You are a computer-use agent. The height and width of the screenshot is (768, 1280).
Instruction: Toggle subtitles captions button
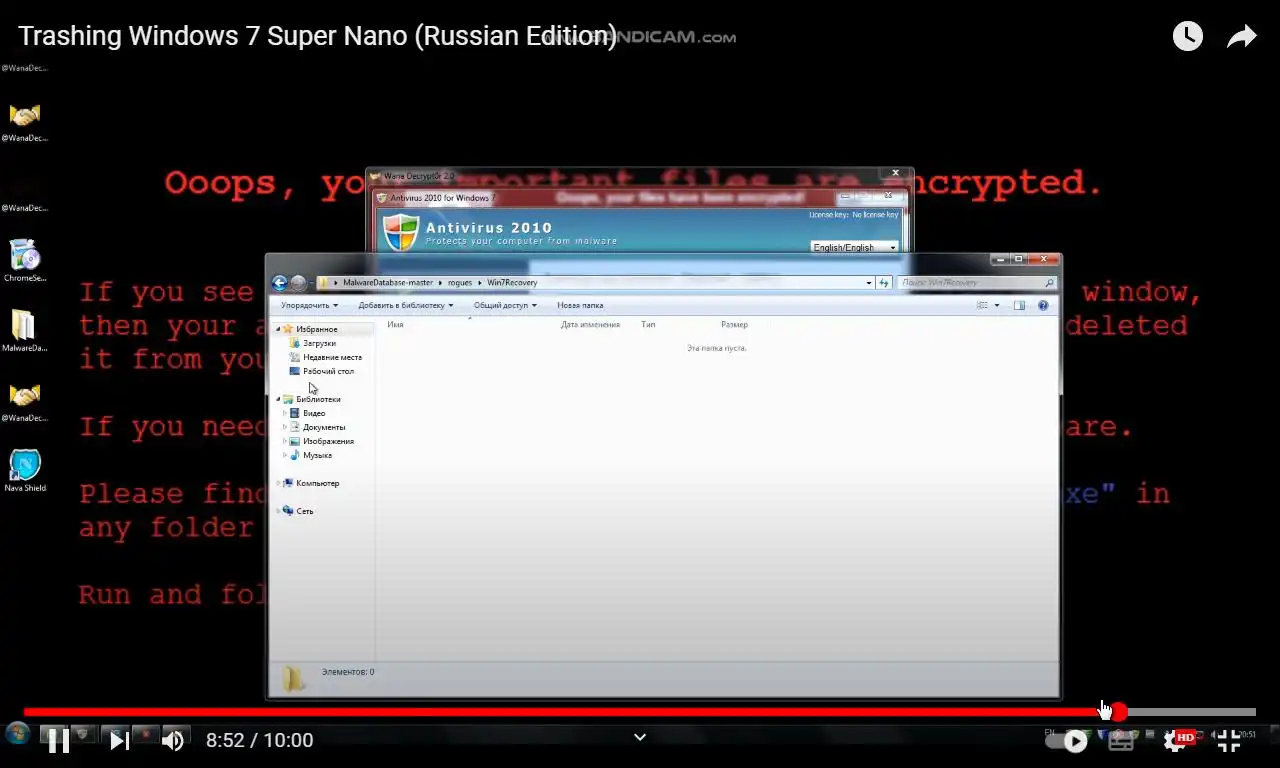[1121, 741]
